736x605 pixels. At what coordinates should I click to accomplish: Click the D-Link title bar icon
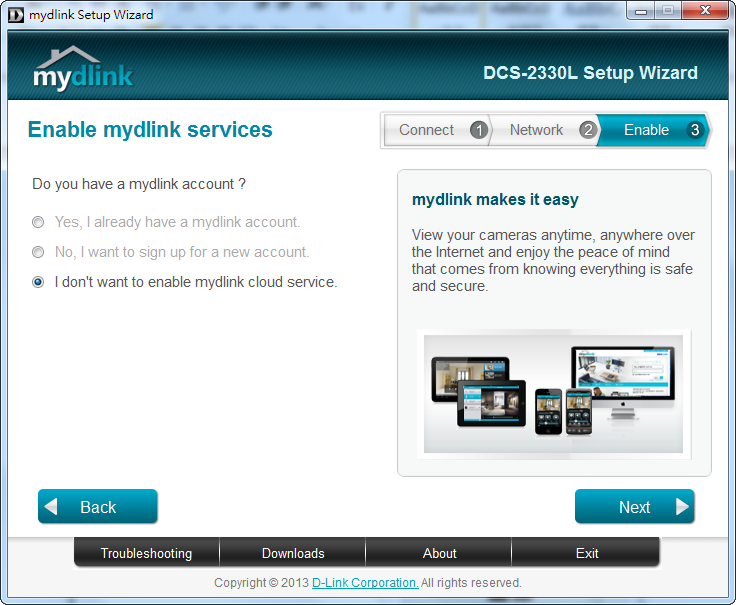15,14
